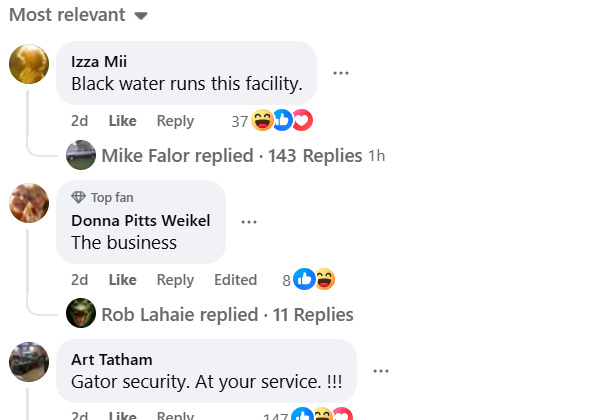This screenshot has height=420, width=589.
Task: Like Donna Pitts Weikel's comment
Action: (x=122, y=280)
